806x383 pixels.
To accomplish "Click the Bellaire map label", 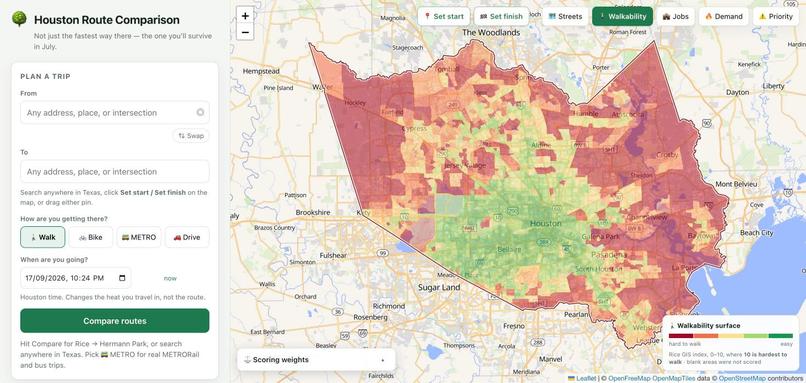I will coord(509,250).
